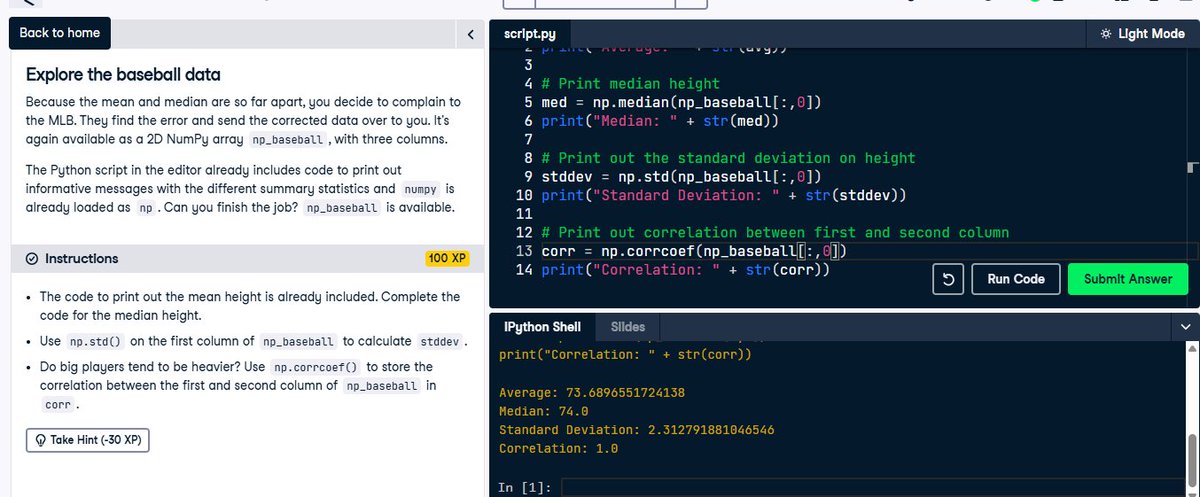1200x497 pixels.
Task: Click the standard deviation comment on line 8
Action: (x=728, y=158)
